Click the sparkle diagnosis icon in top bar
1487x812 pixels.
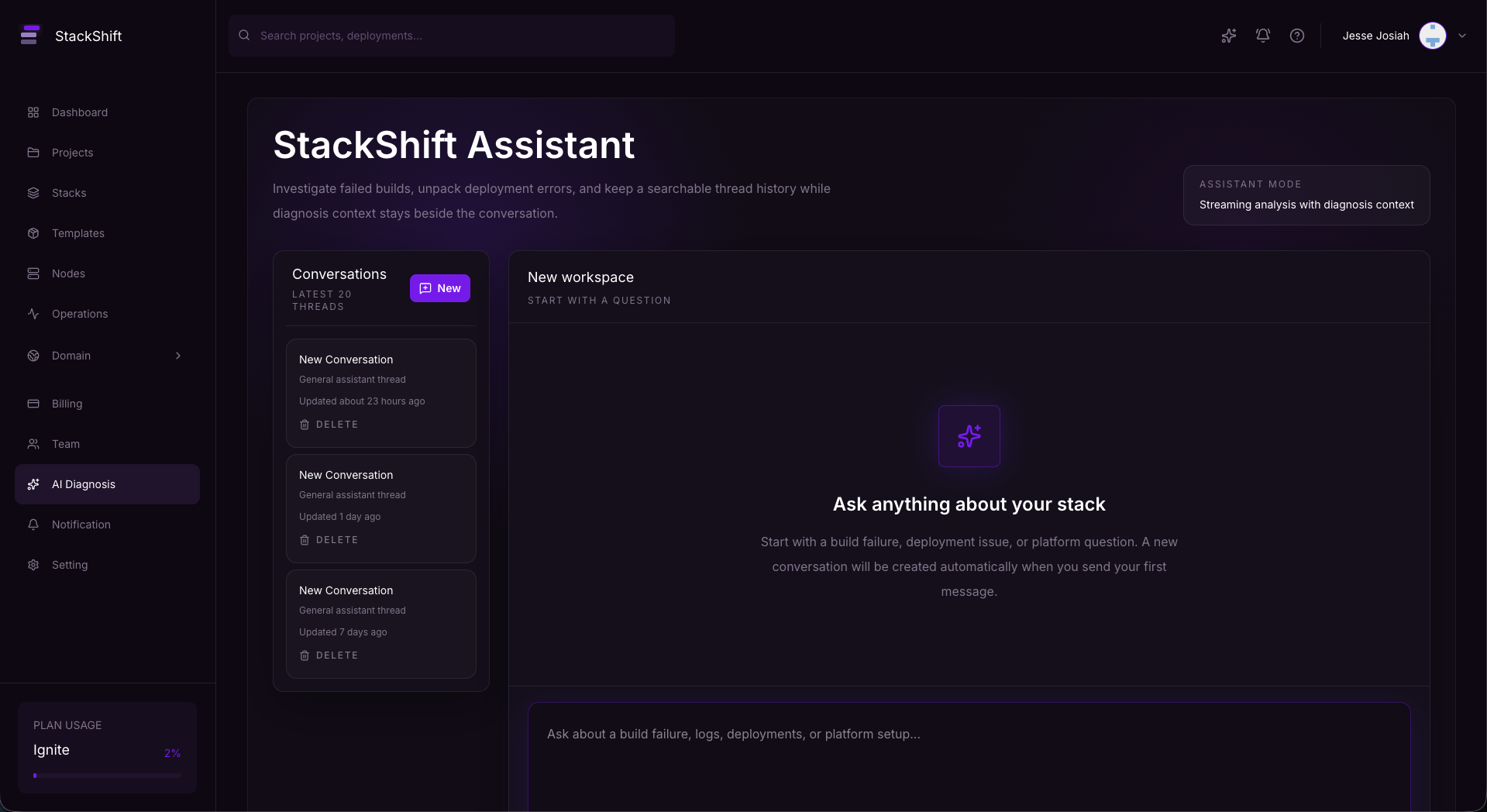[x=1228, y=36]
